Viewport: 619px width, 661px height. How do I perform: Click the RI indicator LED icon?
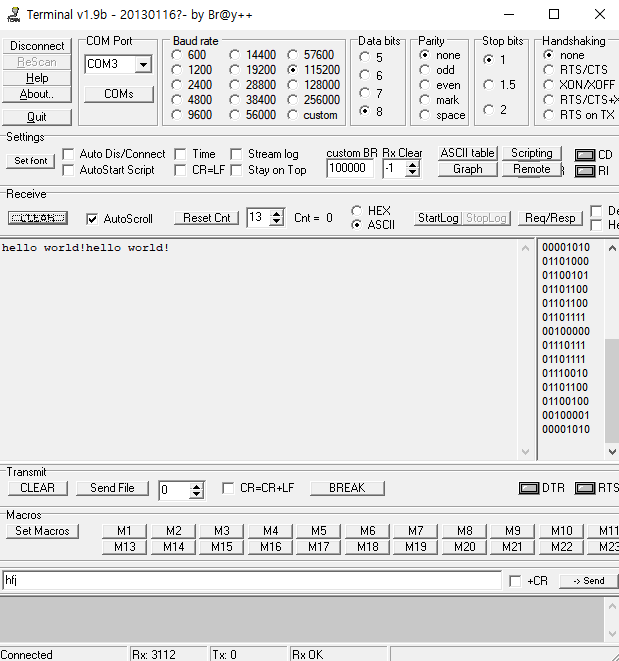click(585, 171)
